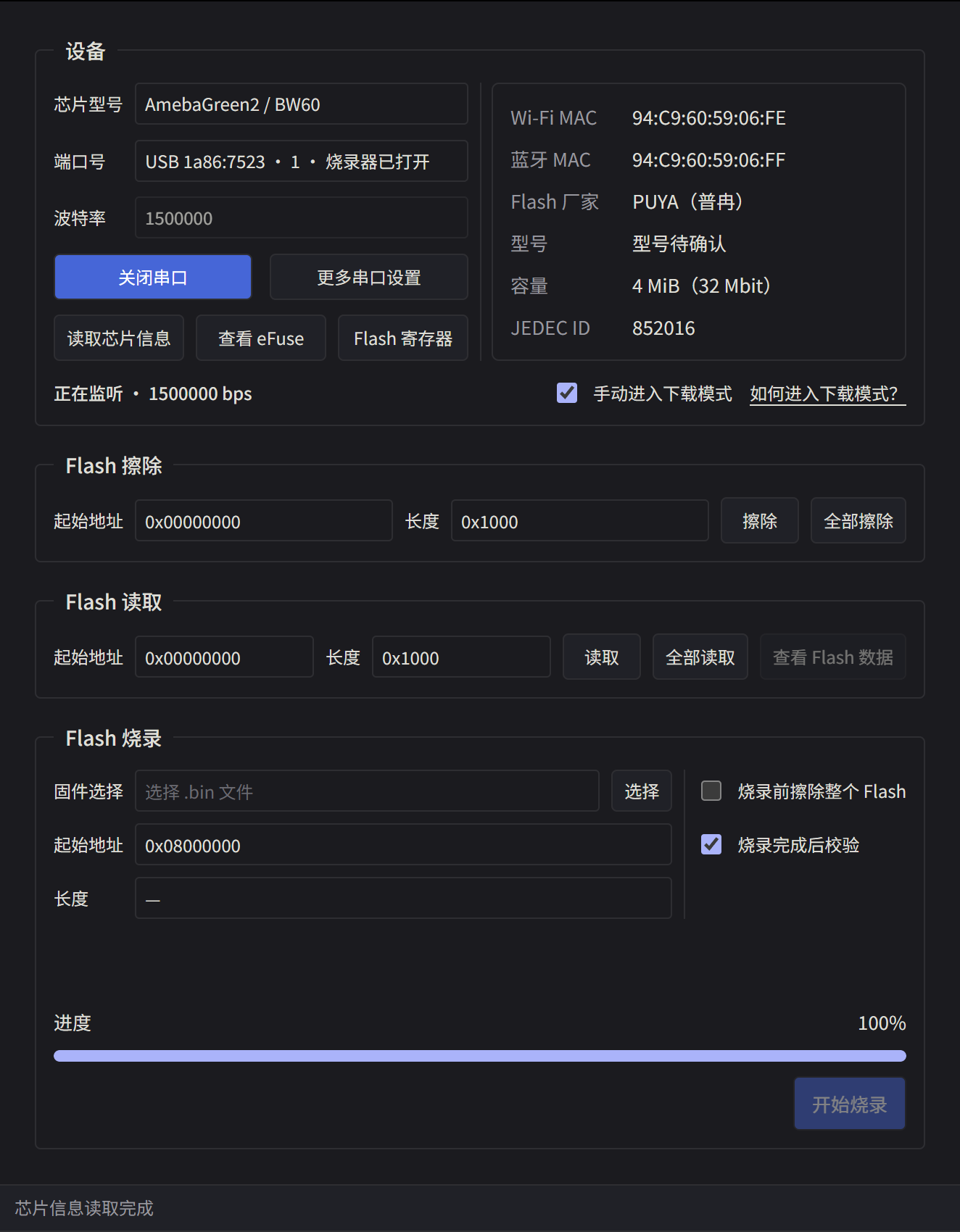The image size is (960, 1232).
Task: Focus the Flash 擦除 长度 field
Action: click(x=580, y=520)
